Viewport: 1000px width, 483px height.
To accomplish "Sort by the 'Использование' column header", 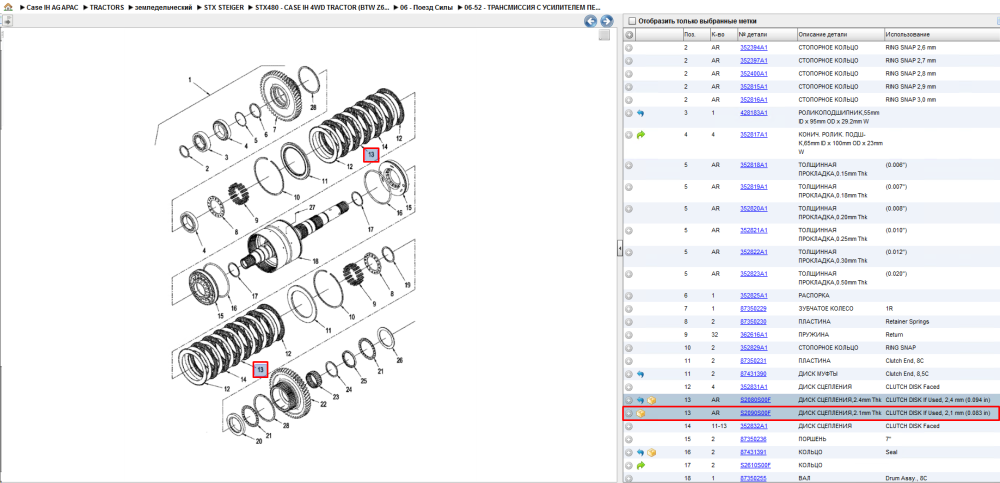I will 941,34.
